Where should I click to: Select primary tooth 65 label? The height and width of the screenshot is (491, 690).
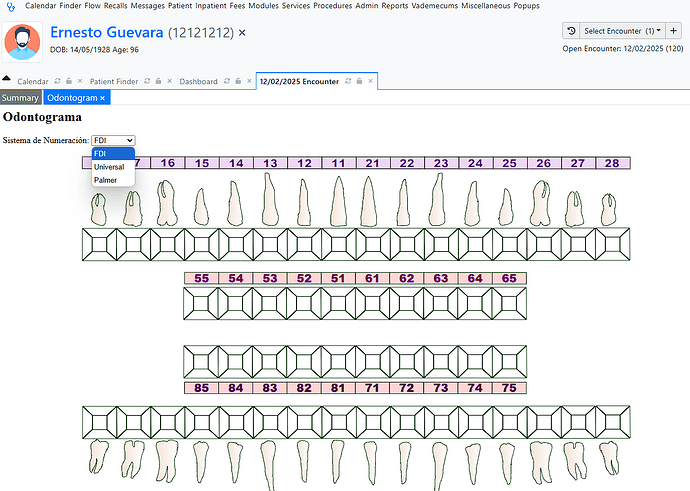[509, 278]
